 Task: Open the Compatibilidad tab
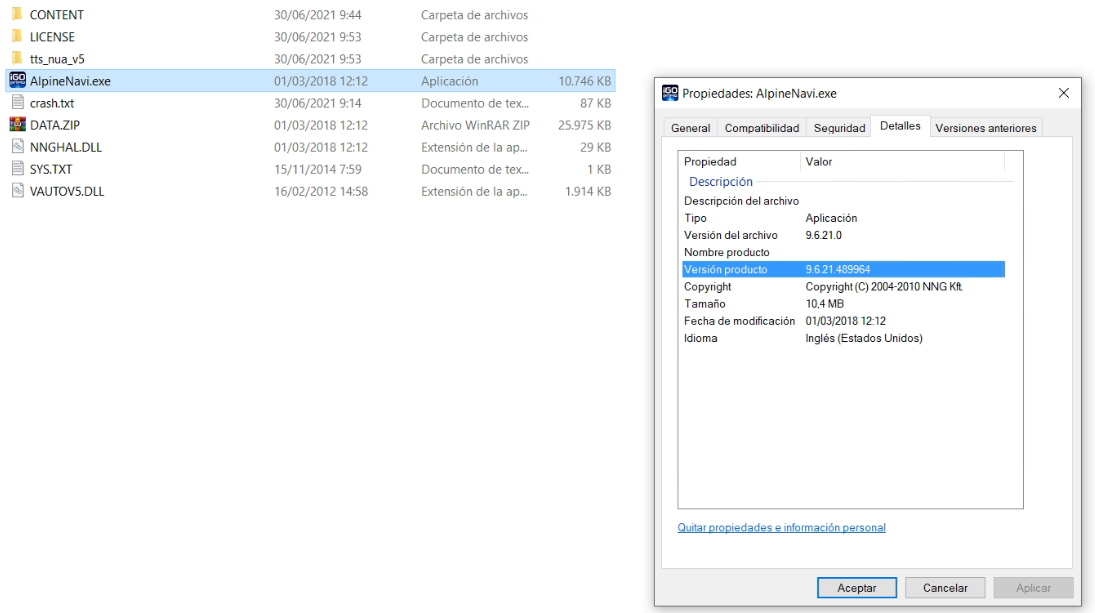click(762, 128)
